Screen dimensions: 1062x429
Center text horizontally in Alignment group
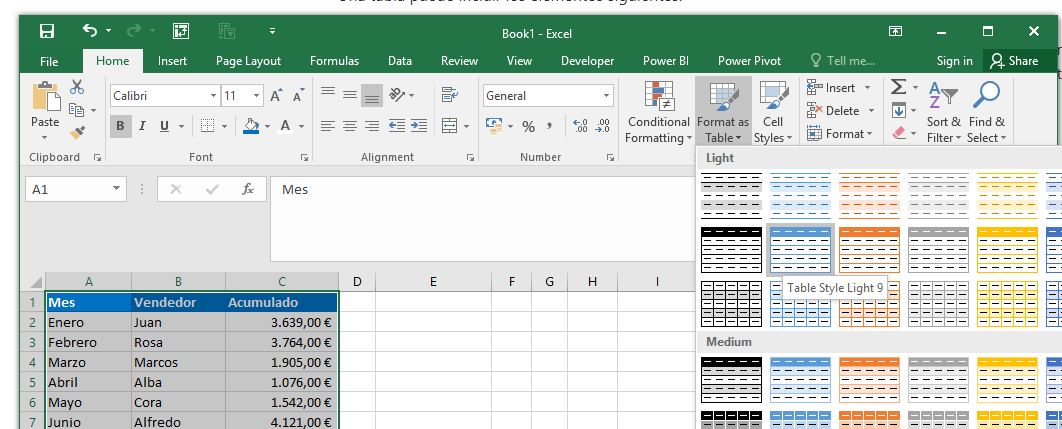(x=349, y=126)
